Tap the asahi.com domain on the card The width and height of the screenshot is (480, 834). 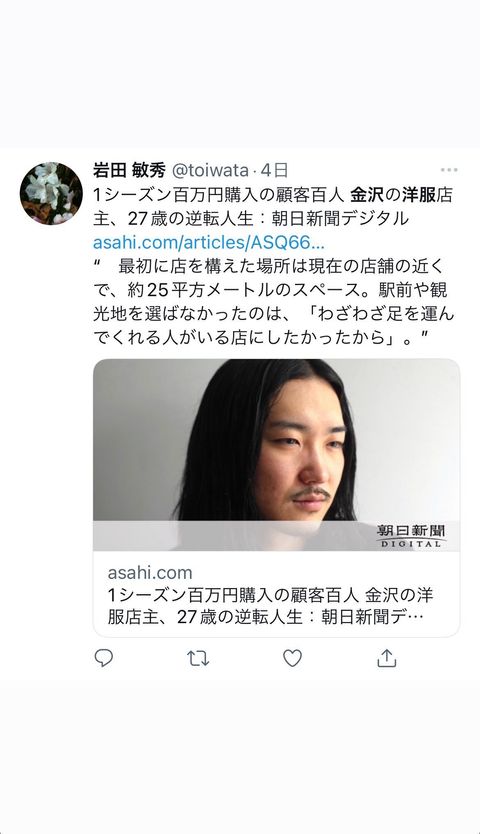pos(150,573)
